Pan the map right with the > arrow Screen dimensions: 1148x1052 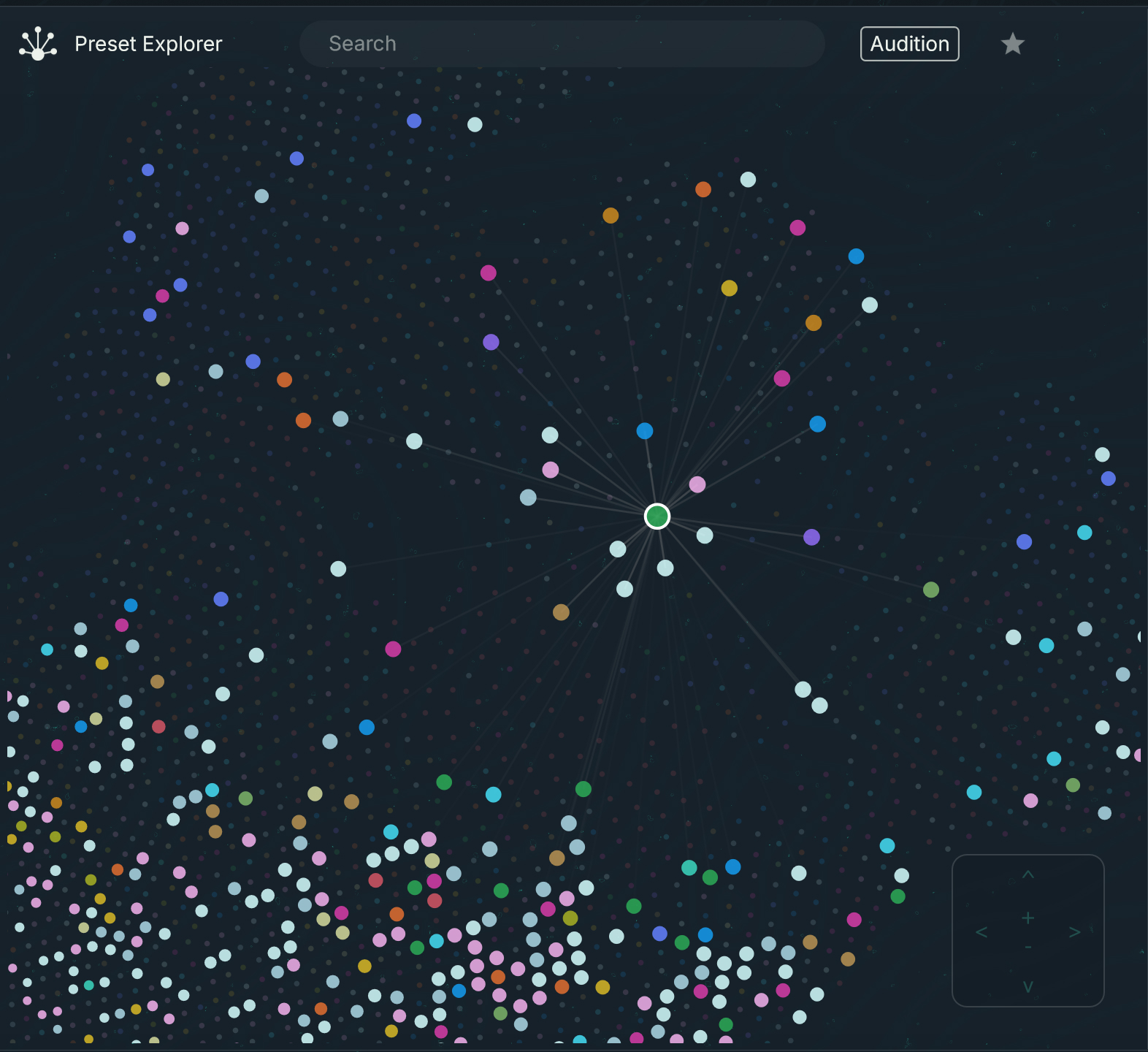1074,932
